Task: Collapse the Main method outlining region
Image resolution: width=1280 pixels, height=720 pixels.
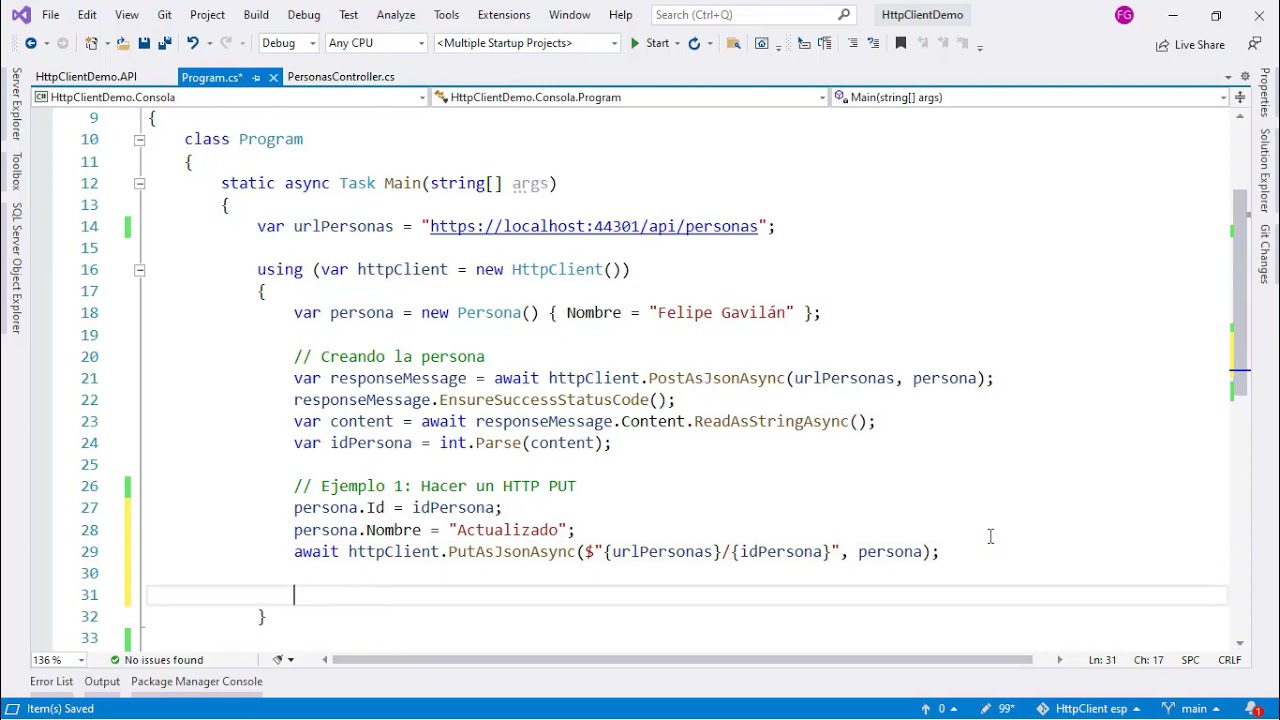Action: point(139,184)
